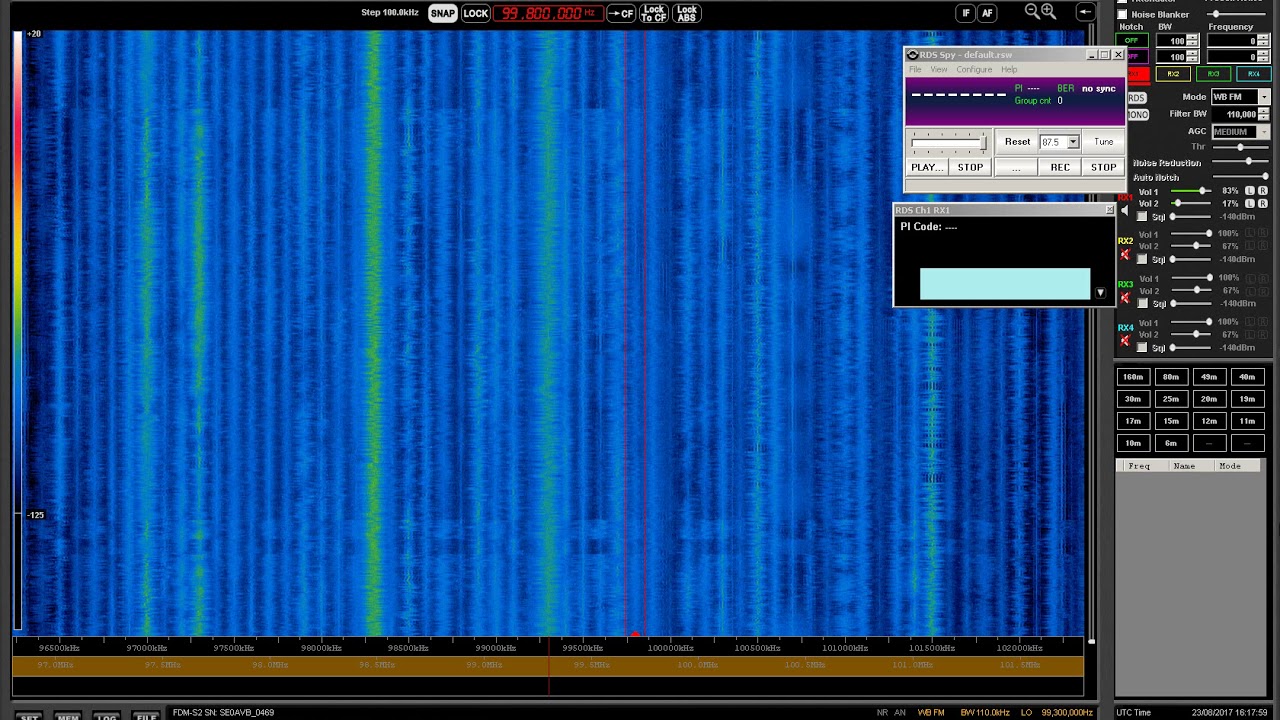Adjust the RX1 Vol 1 slider
The width and height of the screenshot is (1280, 720).
(1190, 191)
